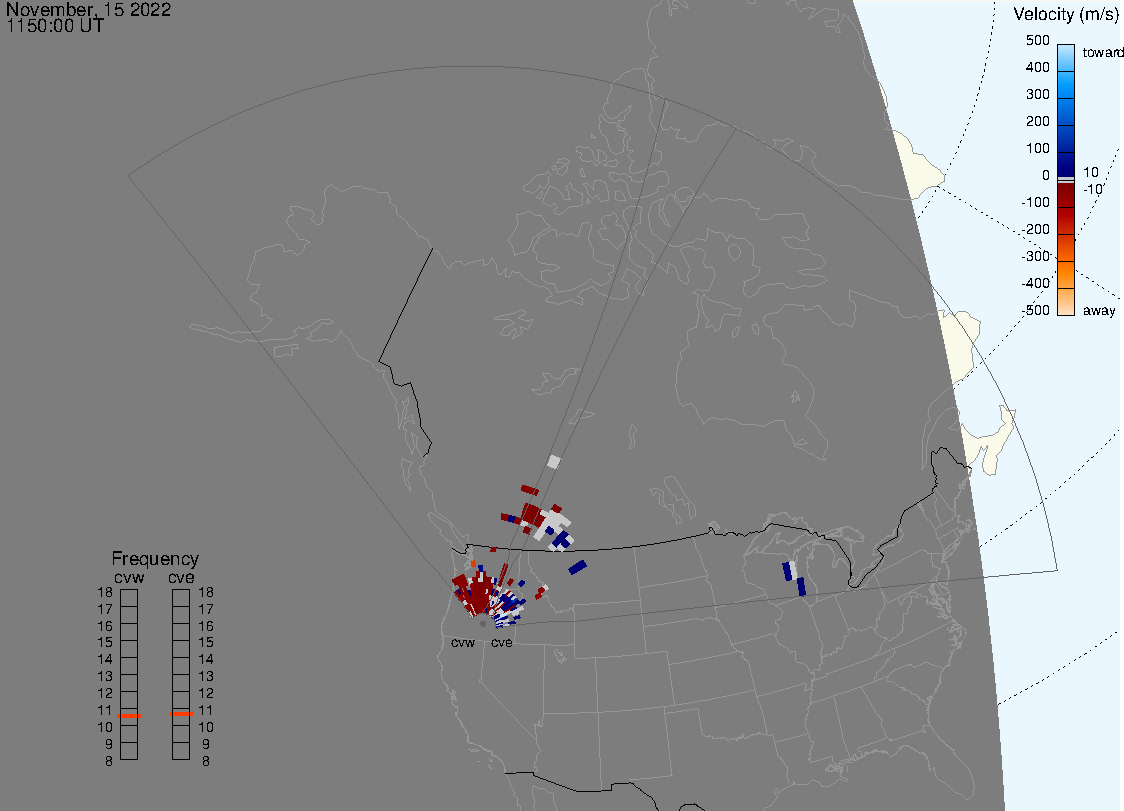The width and height of the screenshot is (1124, 811).
Task: Click the 8 label beside cvw frequency column
Action: pyautogui.click(x=109, y=762)
